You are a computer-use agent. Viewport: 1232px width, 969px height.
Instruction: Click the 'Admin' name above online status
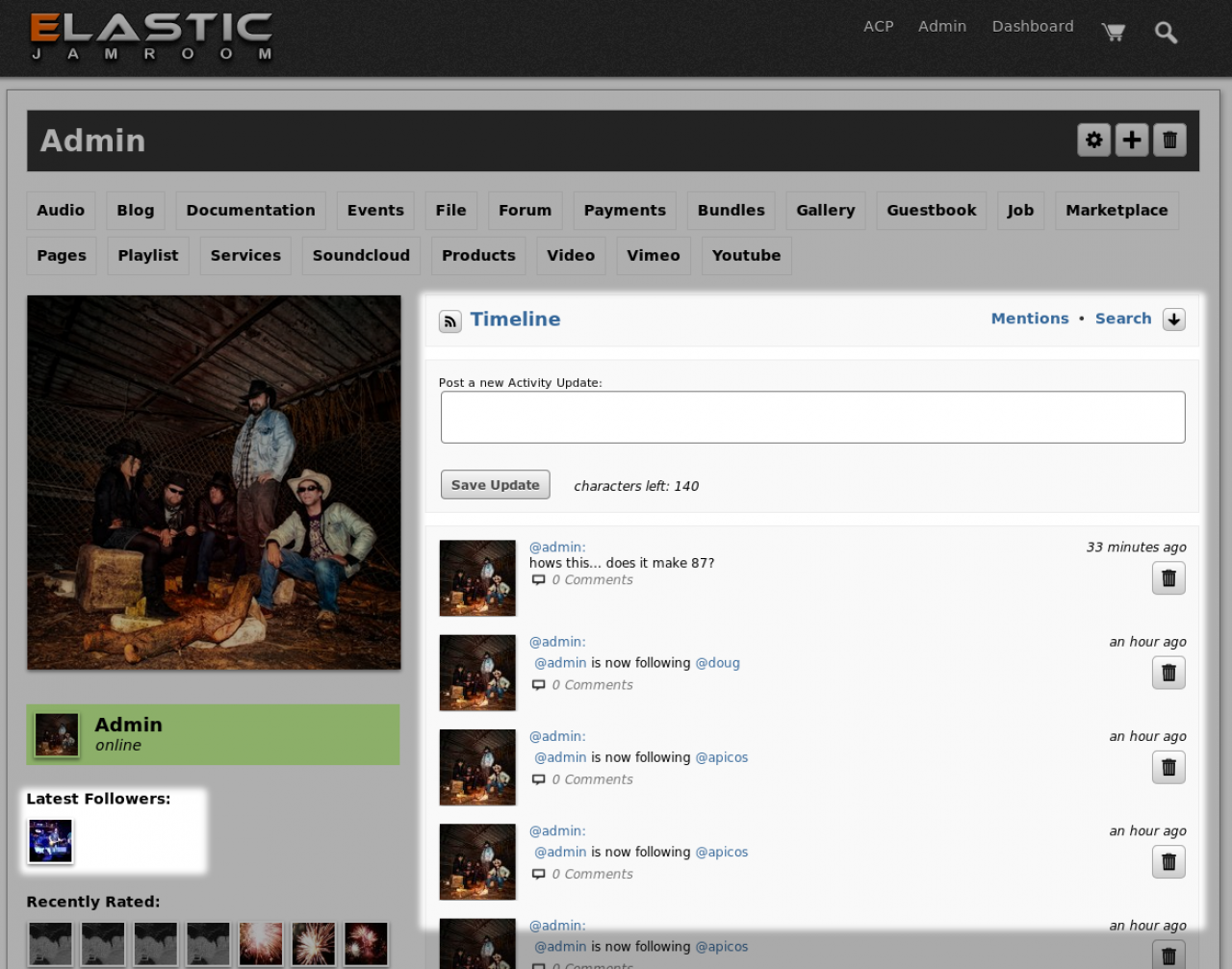coord(128,725)
